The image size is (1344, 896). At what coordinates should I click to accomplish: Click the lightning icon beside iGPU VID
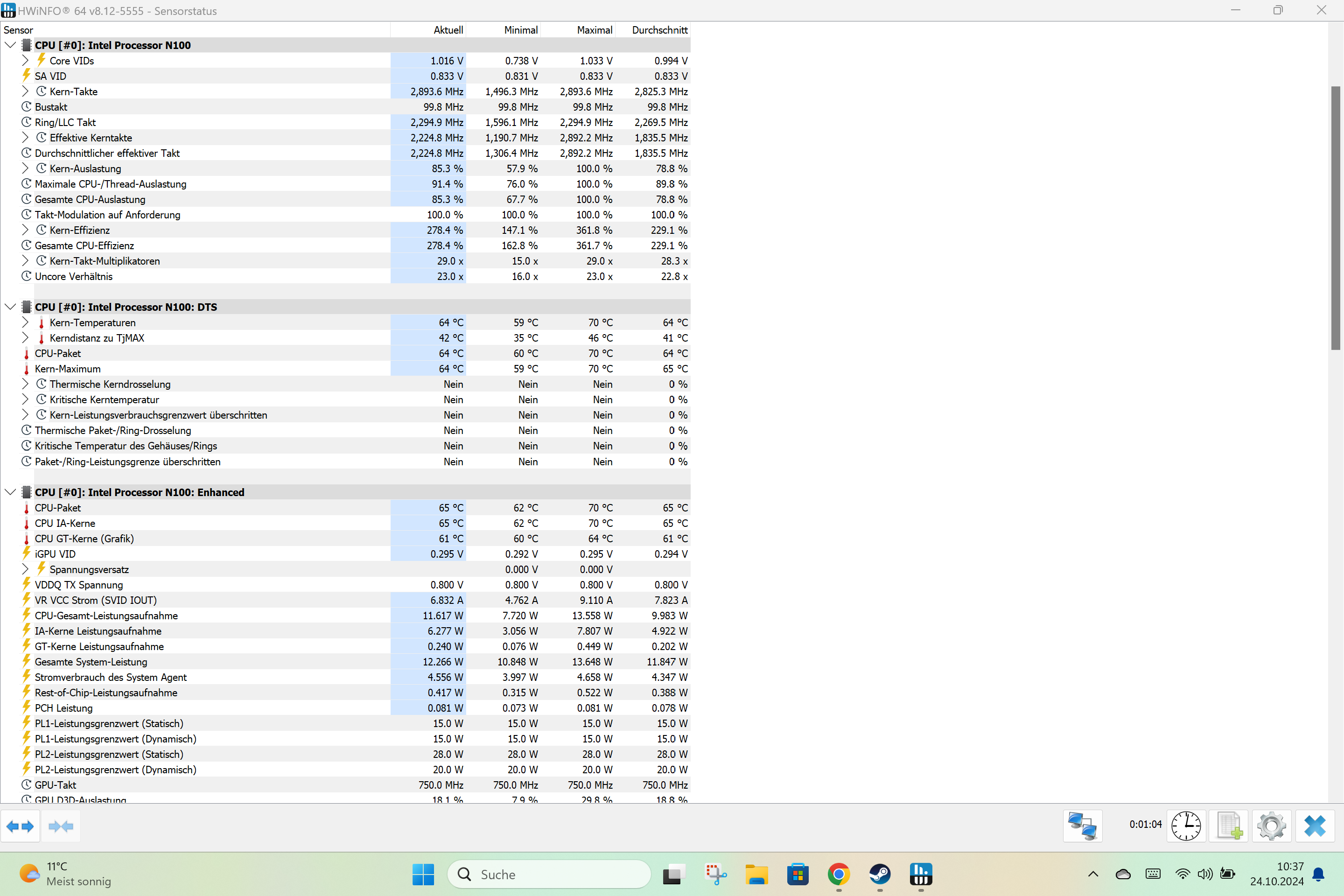pos(26,554)
